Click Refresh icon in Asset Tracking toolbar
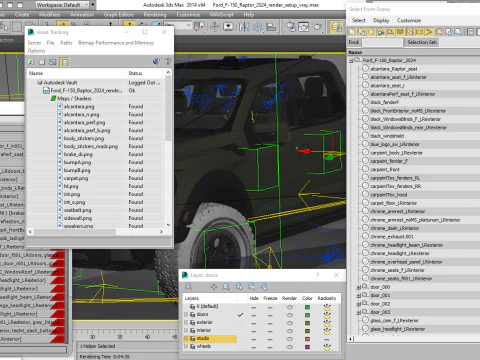The image size is (480, 360). point(31,62)
